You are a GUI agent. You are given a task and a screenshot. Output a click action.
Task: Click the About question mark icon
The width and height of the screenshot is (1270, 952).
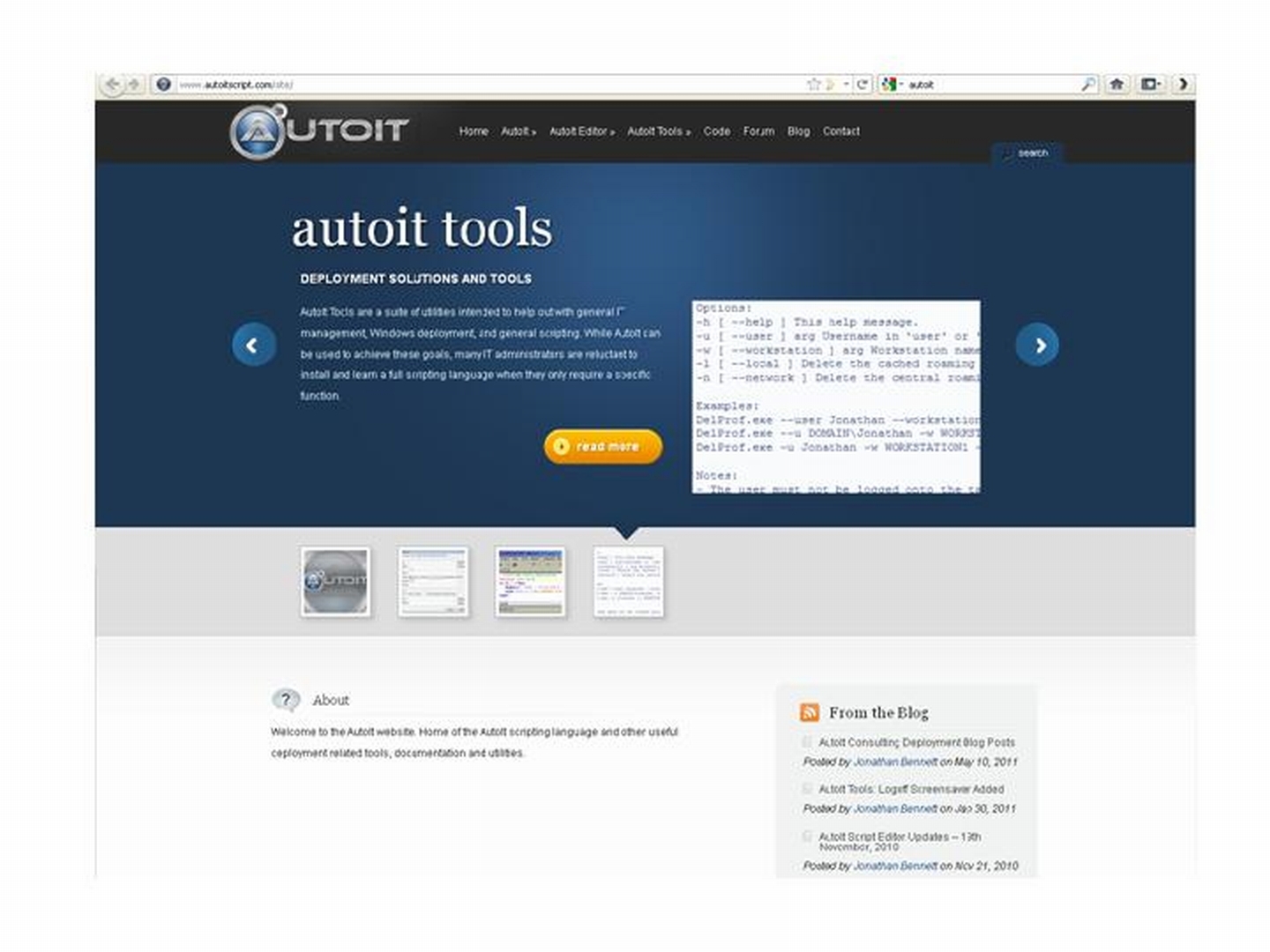pyautogui.click(x=286, y=700)
